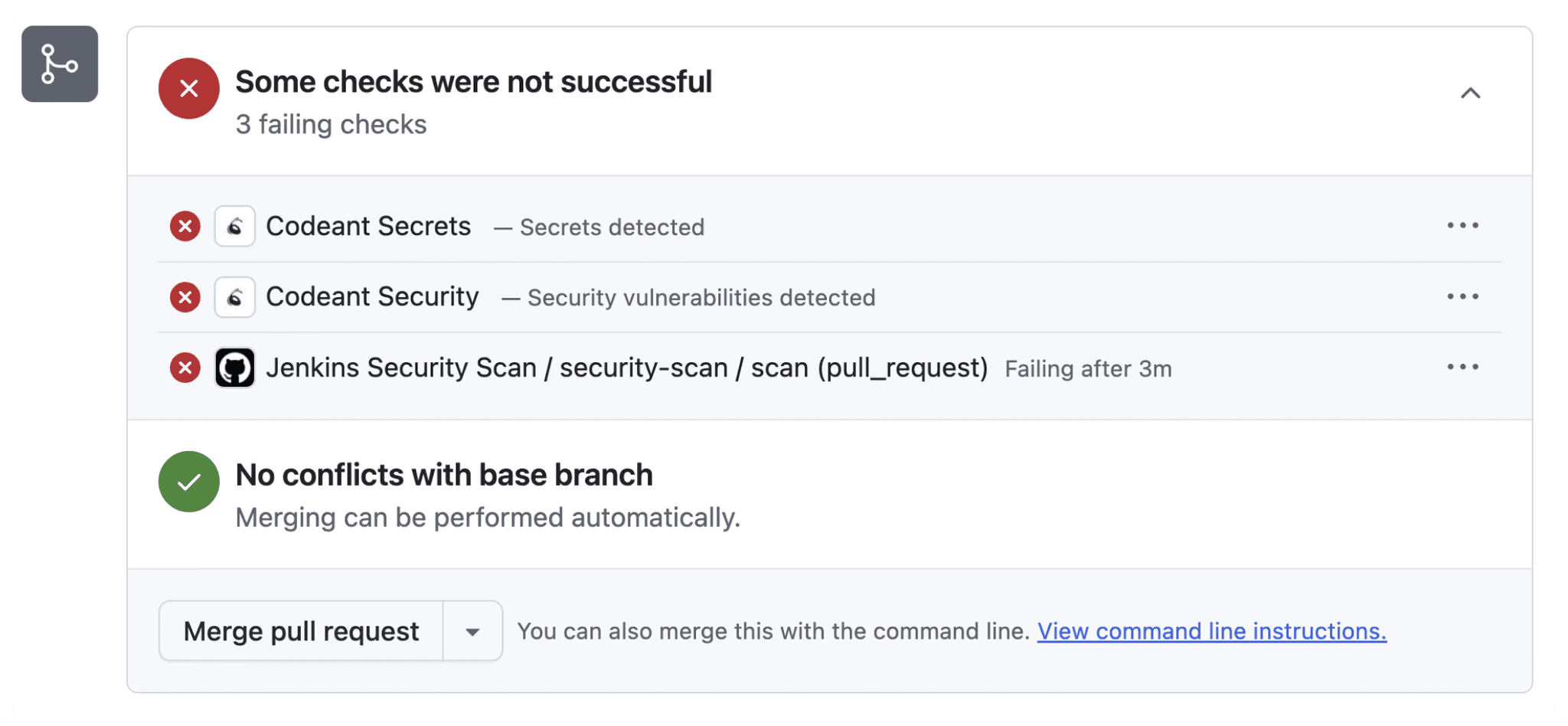Open View command line instructions link
This screenshot has height=726, width=1568.
click(1212, 631)
